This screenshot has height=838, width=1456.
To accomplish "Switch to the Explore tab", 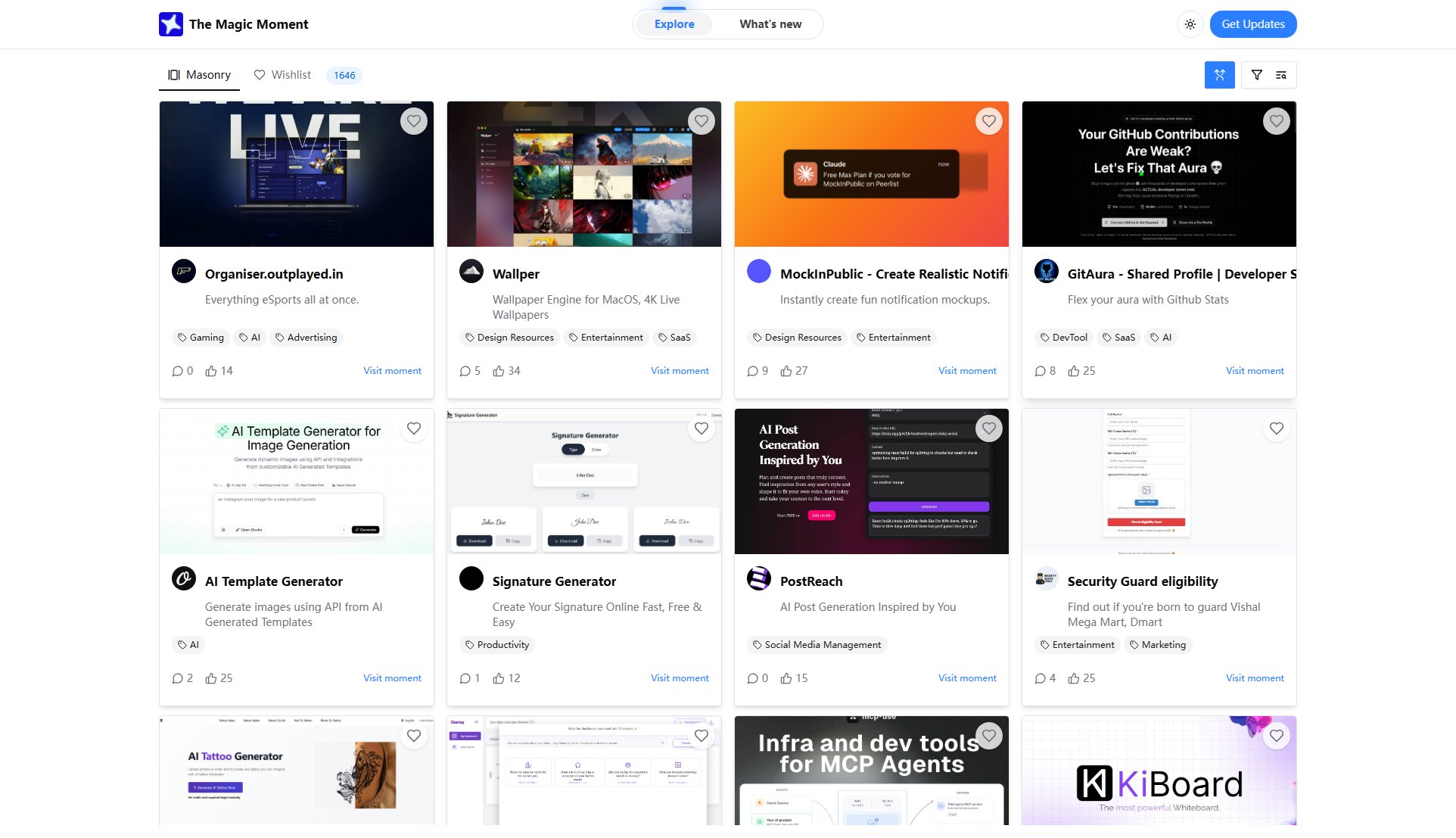I will tap(674, 24).
